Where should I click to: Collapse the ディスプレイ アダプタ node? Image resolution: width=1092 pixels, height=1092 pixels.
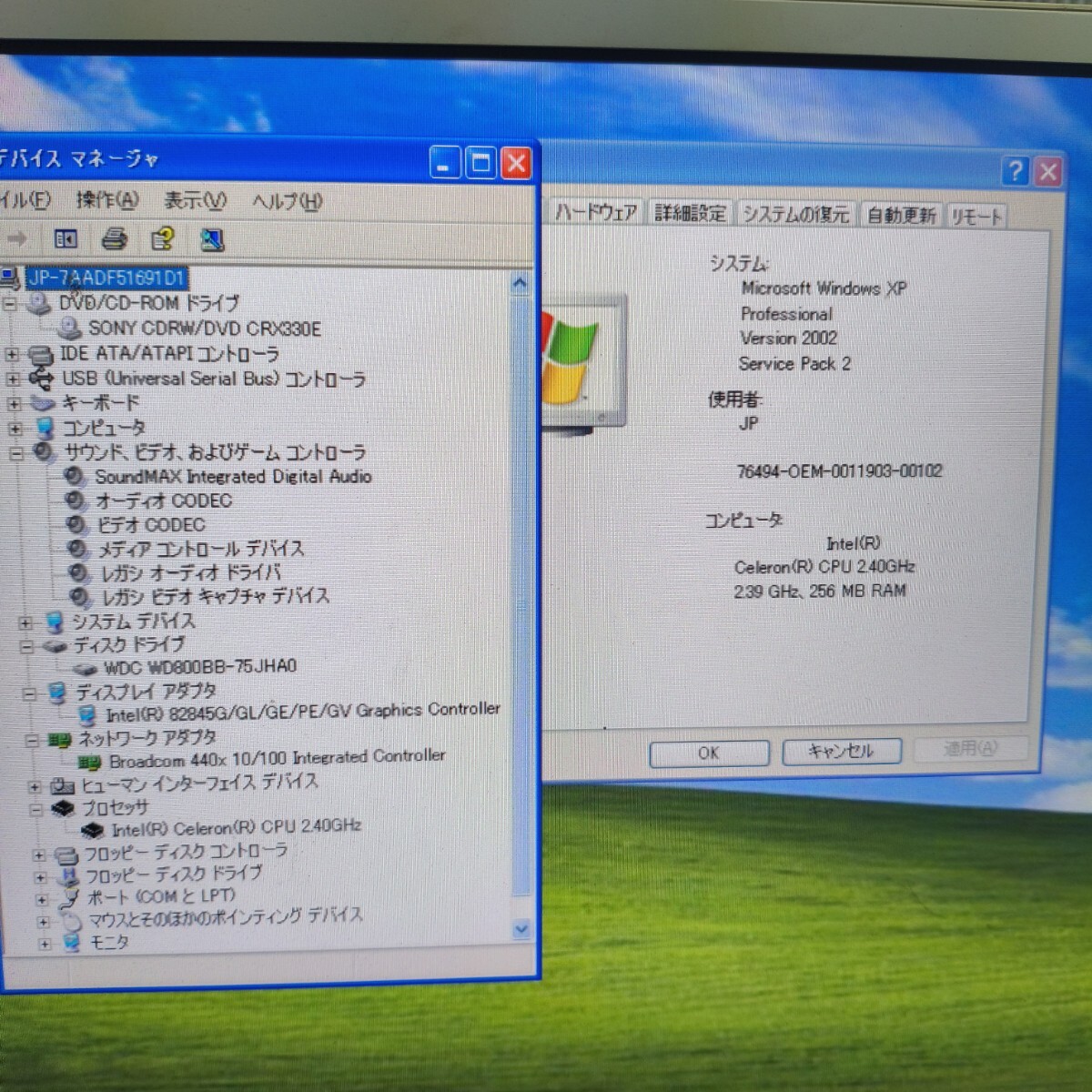(28, 693)
